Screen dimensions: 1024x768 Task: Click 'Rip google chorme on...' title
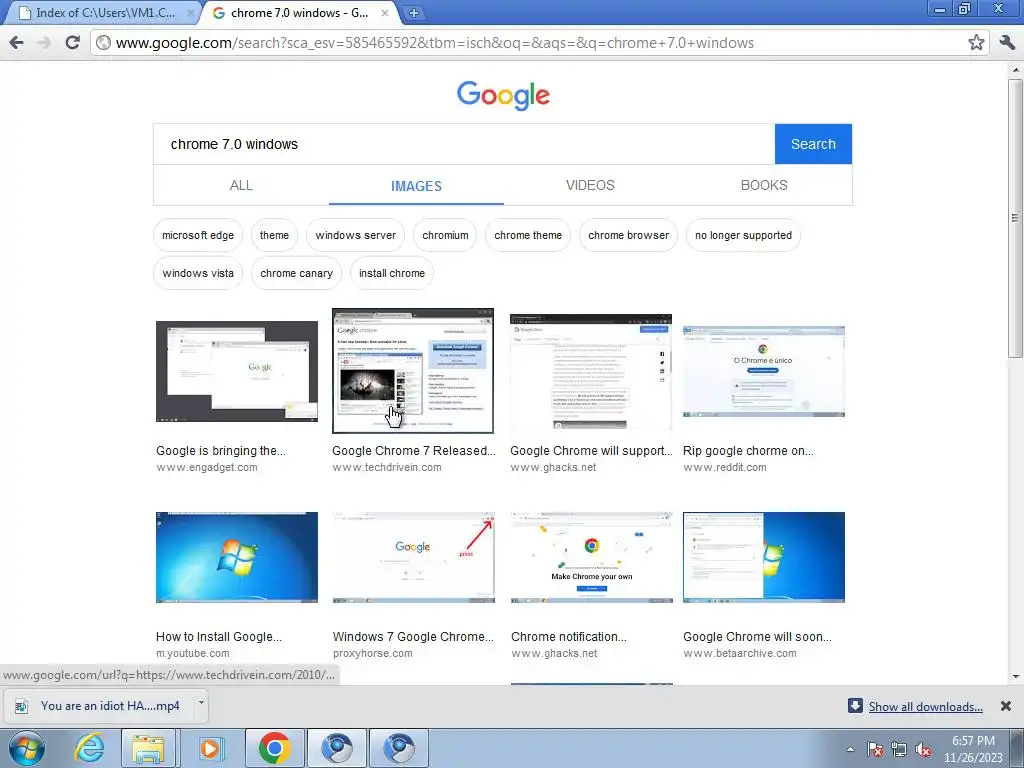[748, 451]
